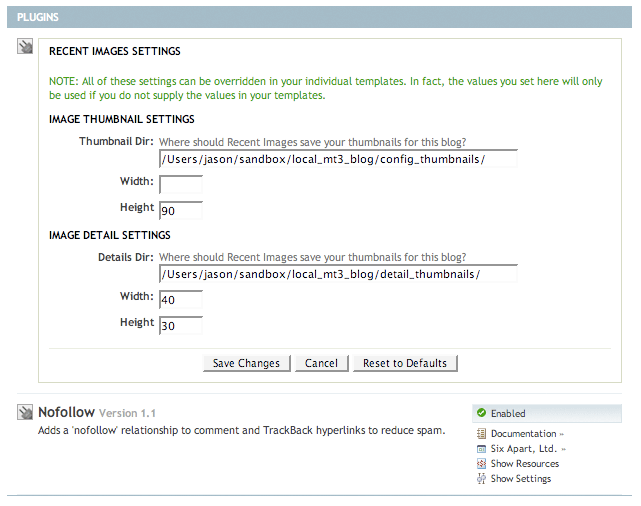Expand Show Settings for Nofollow
The height and width of the screenshot is (506, 641).
[520, 479]
